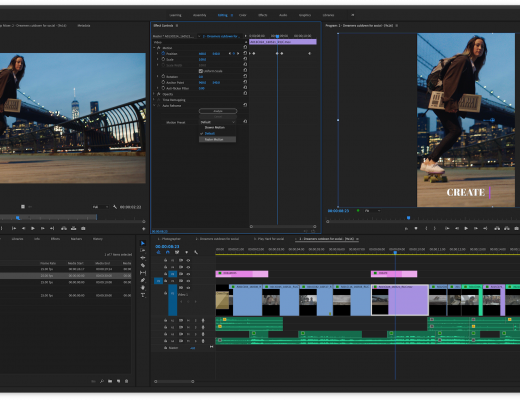The width and height of the screenshot is (520, 400).
Task: Select the Hand tool
Action: 143,287
